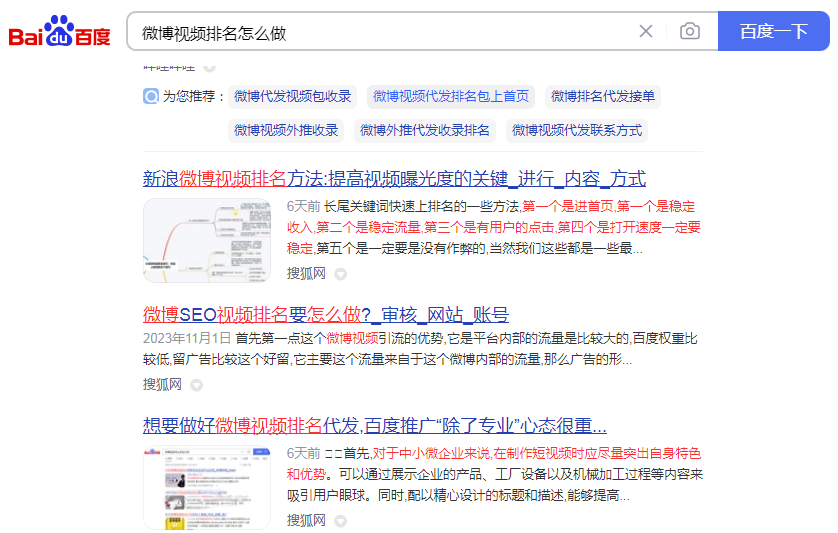Image resolution: width=838 pixels, height=533 pixels.
Task: Expand dropdown arrow beside third result's 搜狐网
Action: (340, 521)
